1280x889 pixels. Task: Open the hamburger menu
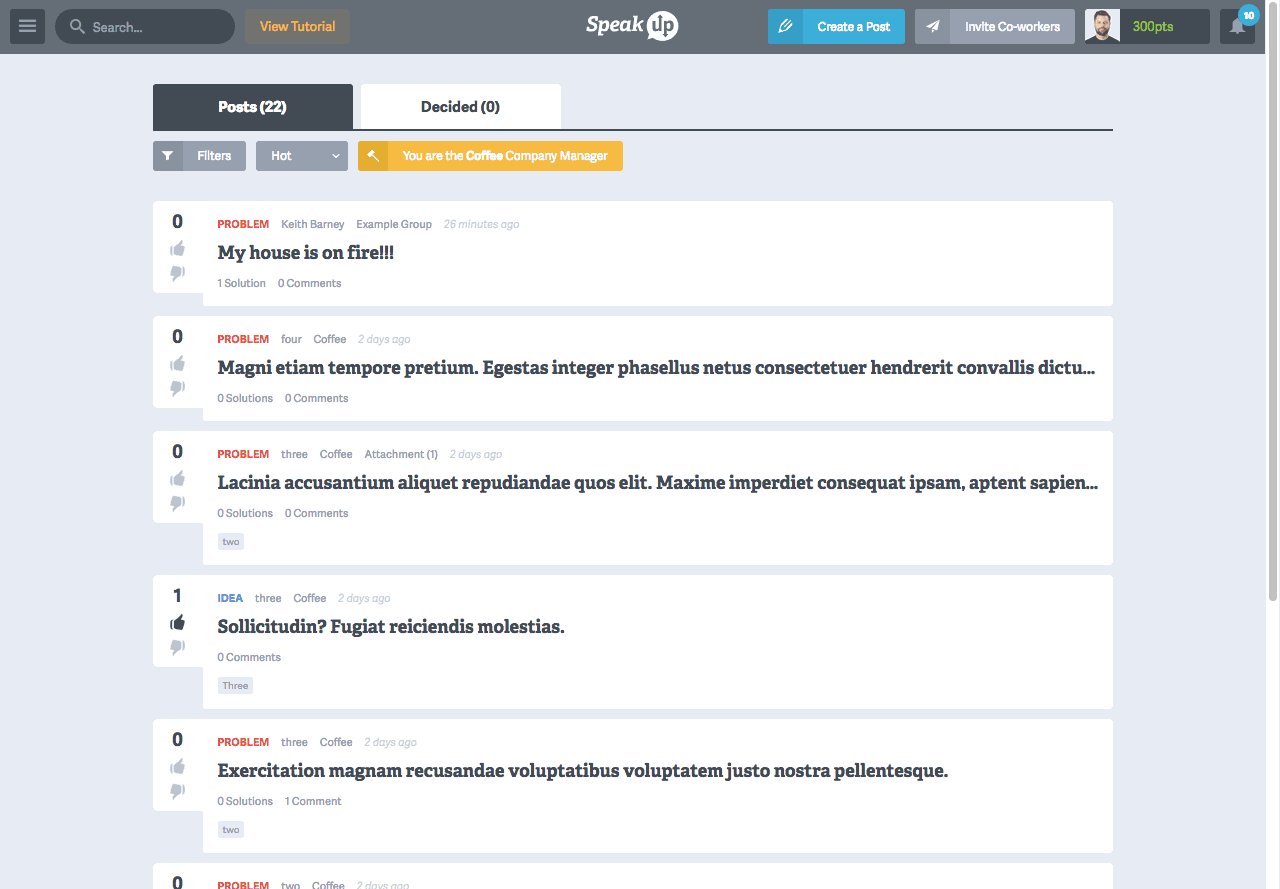pyautogui.click(x=27, y=27)
